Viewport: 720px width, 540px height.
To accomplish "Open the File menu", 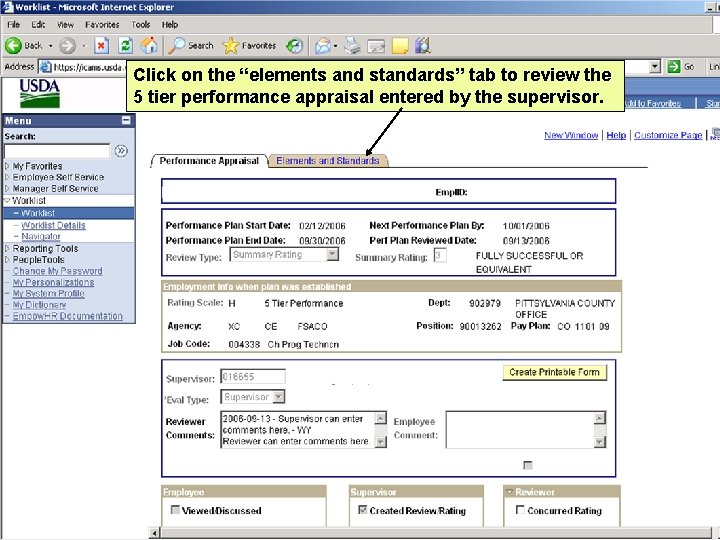I will point(14,25).
